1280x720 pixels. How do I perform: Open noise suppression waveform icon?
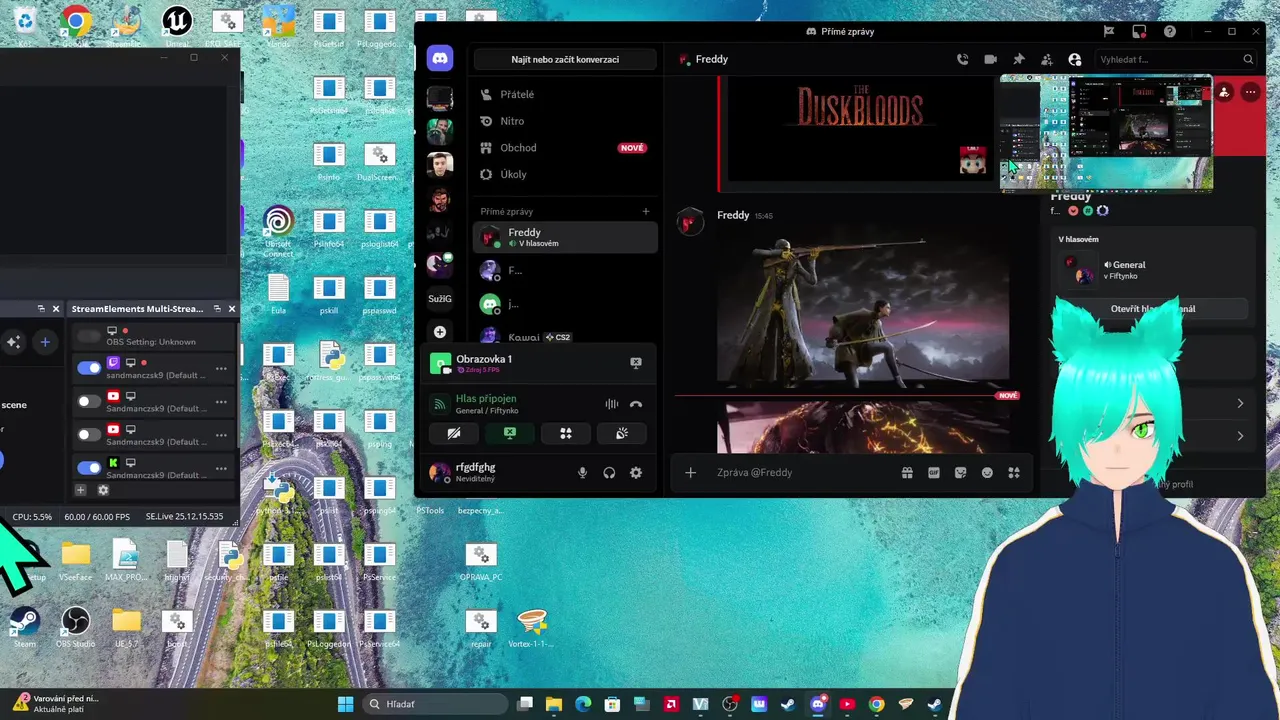pyautogui.click(x=611, y=404)
